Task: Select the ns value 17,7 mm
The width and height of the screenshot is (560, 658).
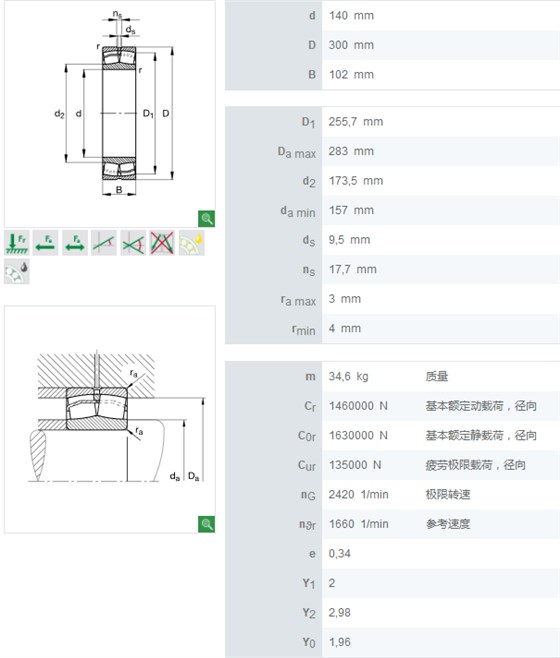Action: (x=353, y=269)
